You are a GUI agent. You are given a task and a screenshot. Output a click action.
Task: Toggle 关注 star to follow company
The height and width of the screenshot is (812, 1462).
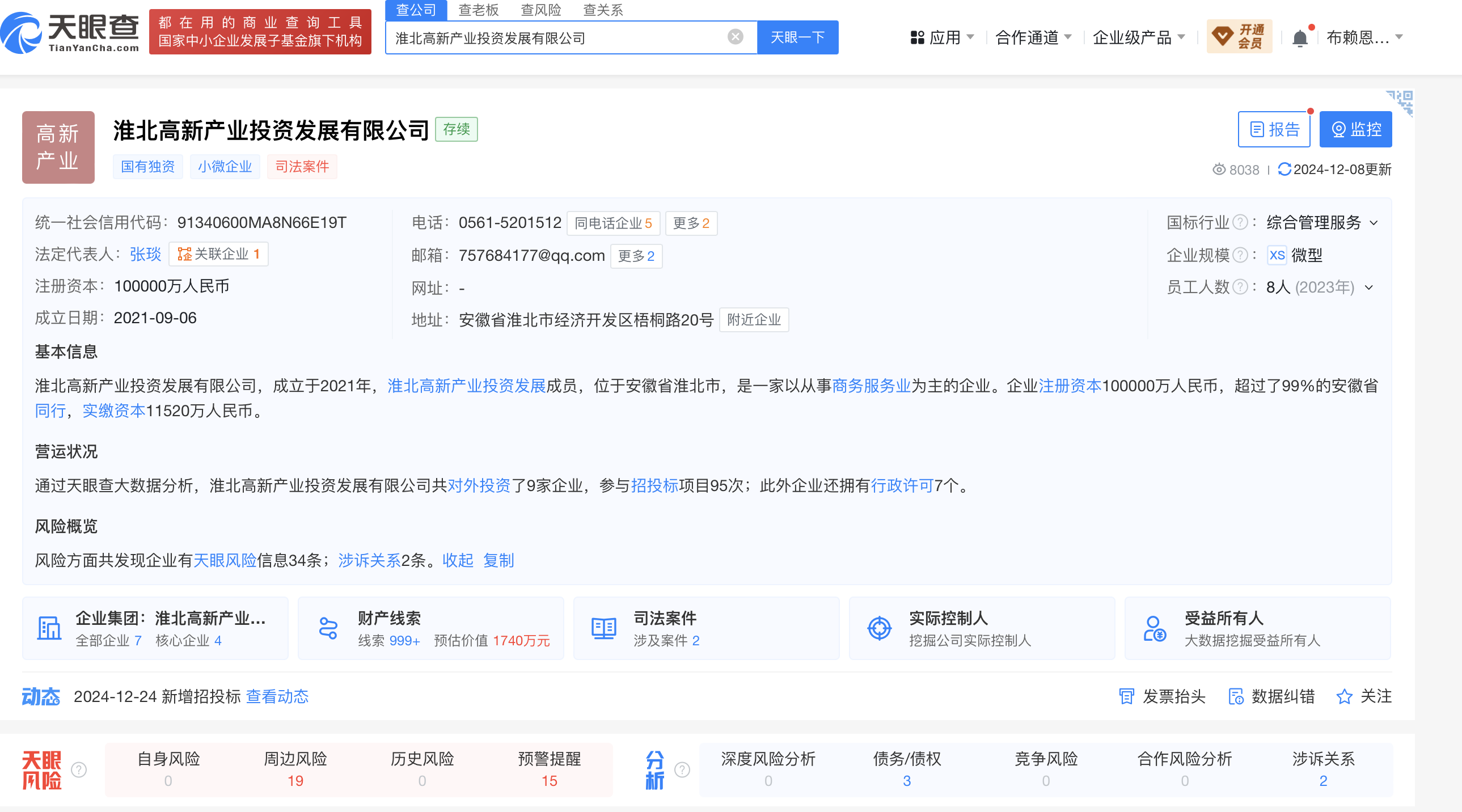(1344, 696)
